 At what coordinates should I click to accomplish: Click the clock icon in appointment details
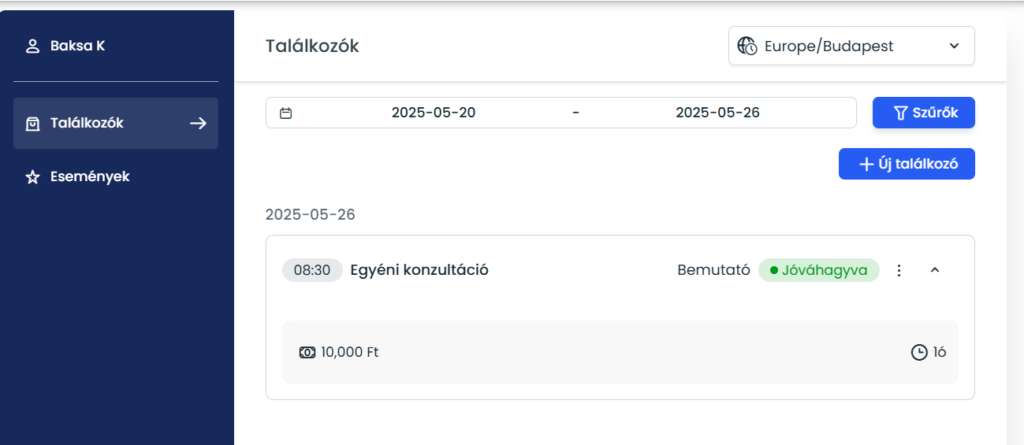pyautogui.click(x=919, y=352)
